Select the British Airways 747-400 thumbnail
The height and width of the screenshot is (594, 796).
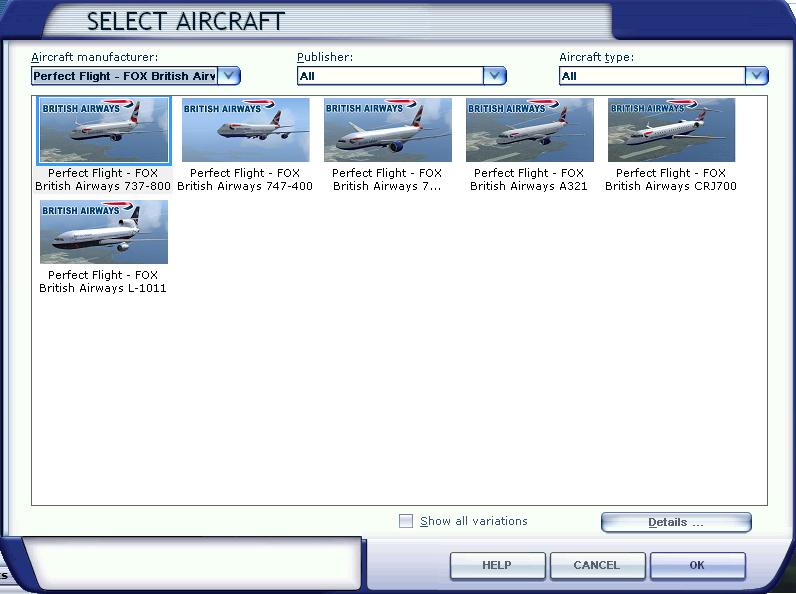tap(246, 130)
